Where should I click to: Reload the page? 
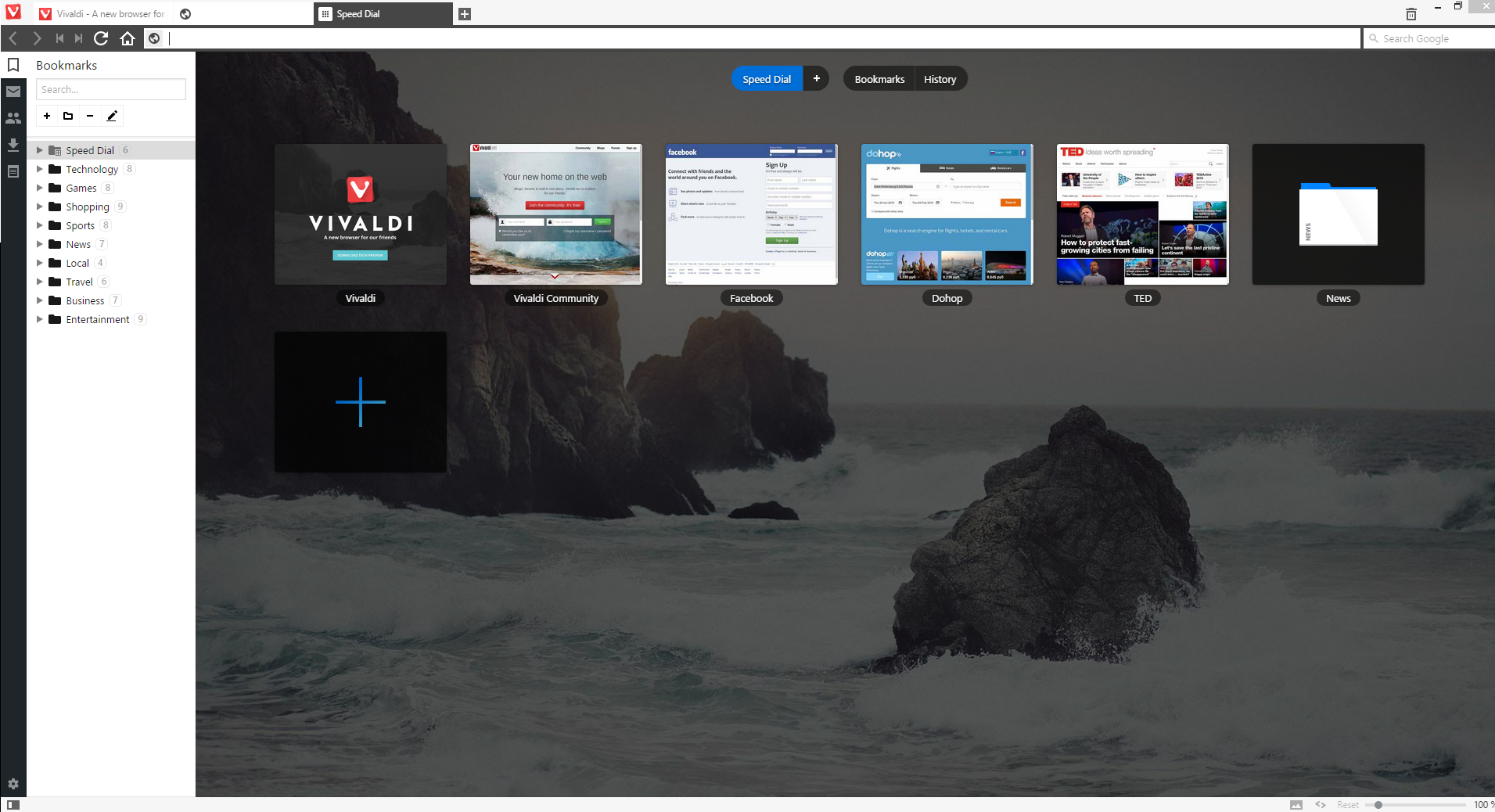101,38
